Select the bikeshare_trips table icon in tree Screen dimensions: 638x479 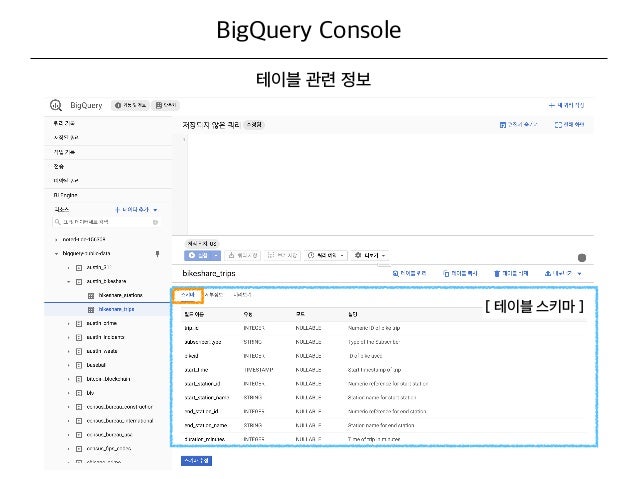[91, 310]
